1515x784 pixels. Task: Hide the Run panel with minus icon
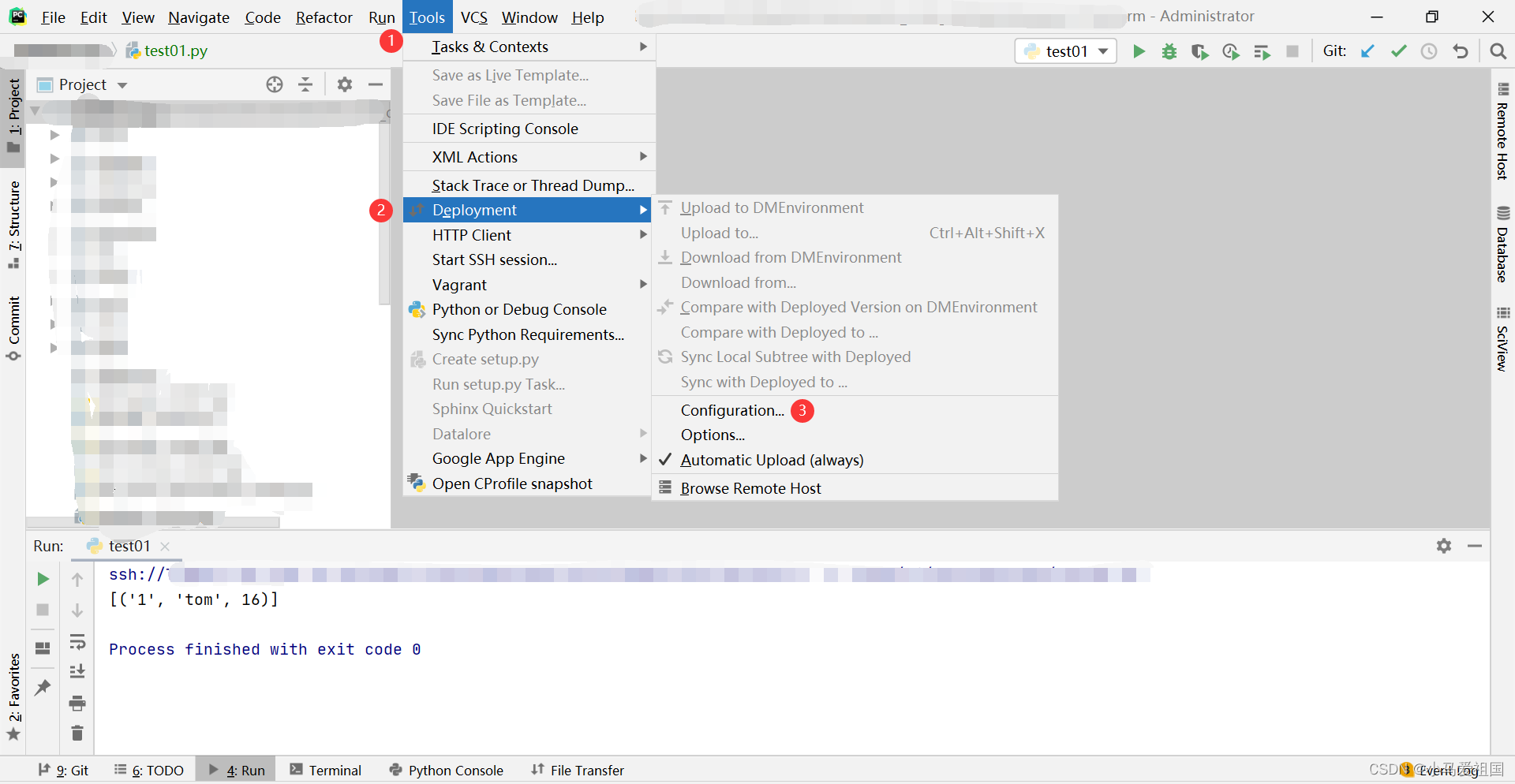point(1475,546)
